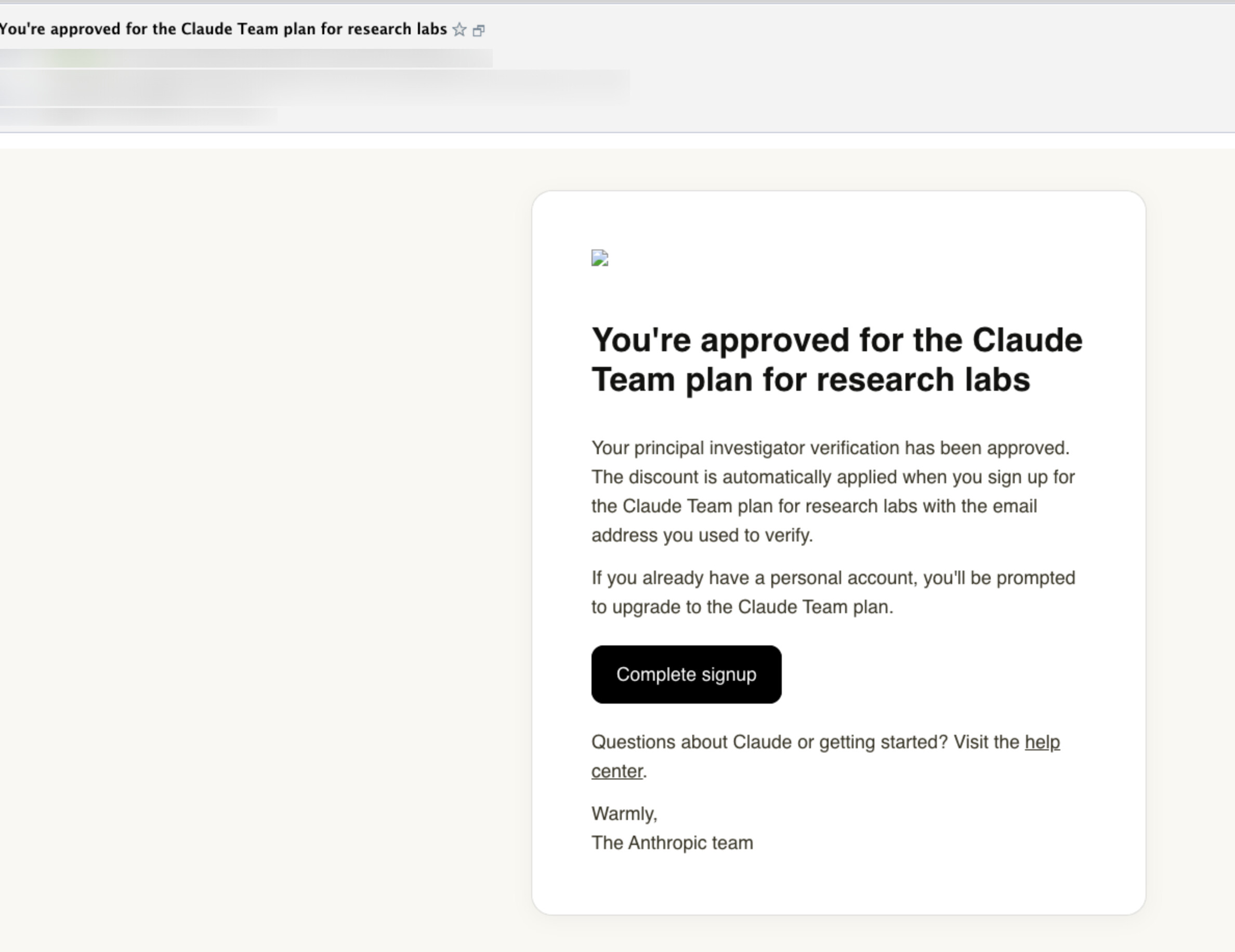1235x952 pixels.
Task: Click the widest blurred recipient line
Action: [x=314, y=88]
